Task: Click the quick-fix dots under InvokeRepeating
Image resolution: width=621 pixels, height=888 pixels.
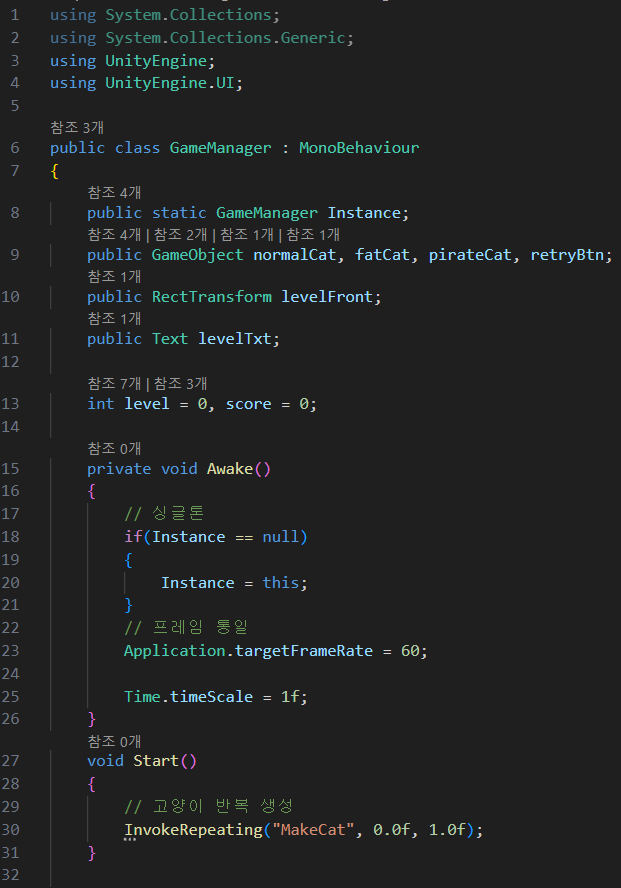Action: (x=130, y=839)
